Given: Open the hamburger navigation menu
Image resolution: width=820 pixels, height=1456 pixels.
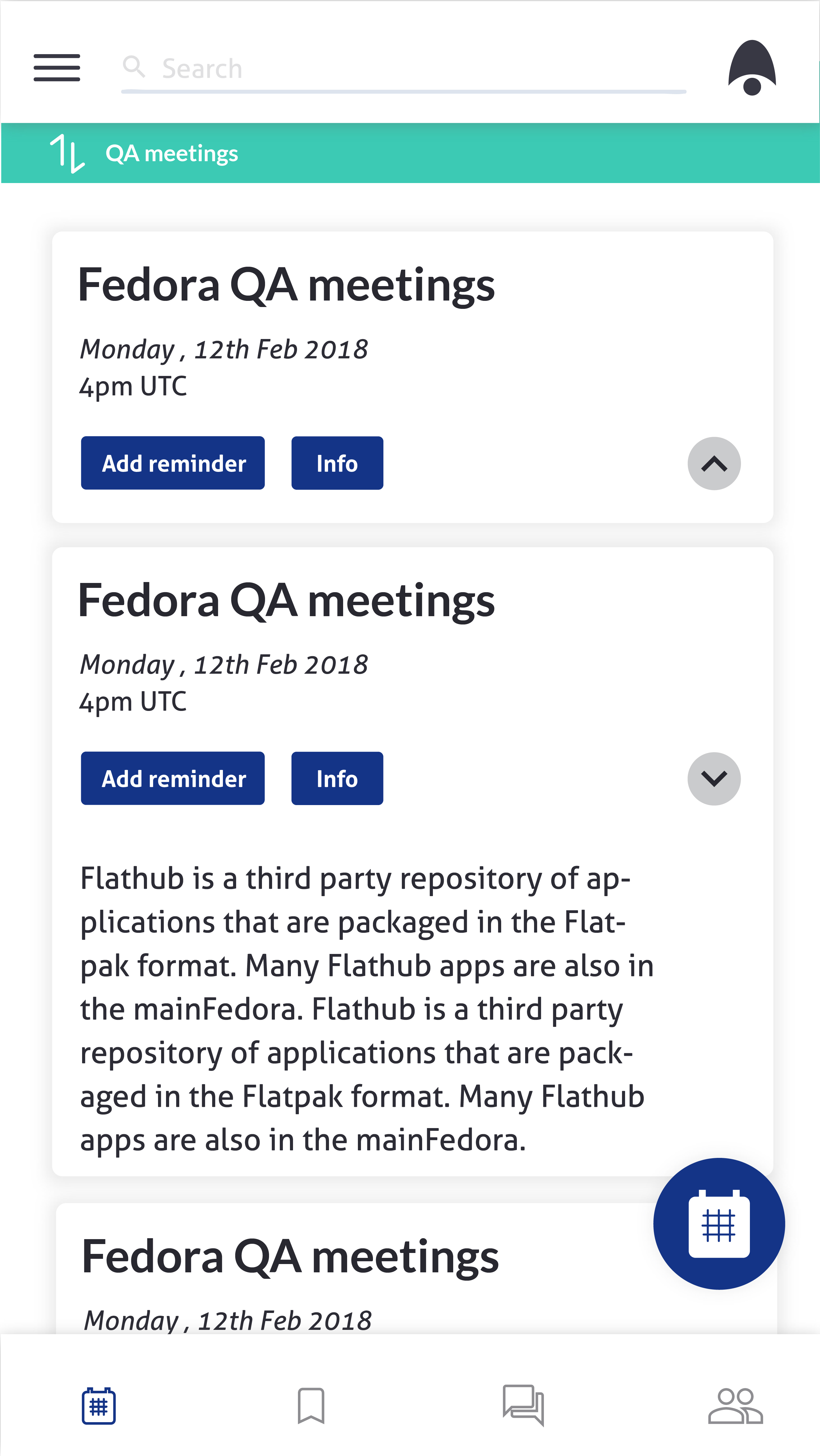Looking at the screenshot, I should coord(57,68).
